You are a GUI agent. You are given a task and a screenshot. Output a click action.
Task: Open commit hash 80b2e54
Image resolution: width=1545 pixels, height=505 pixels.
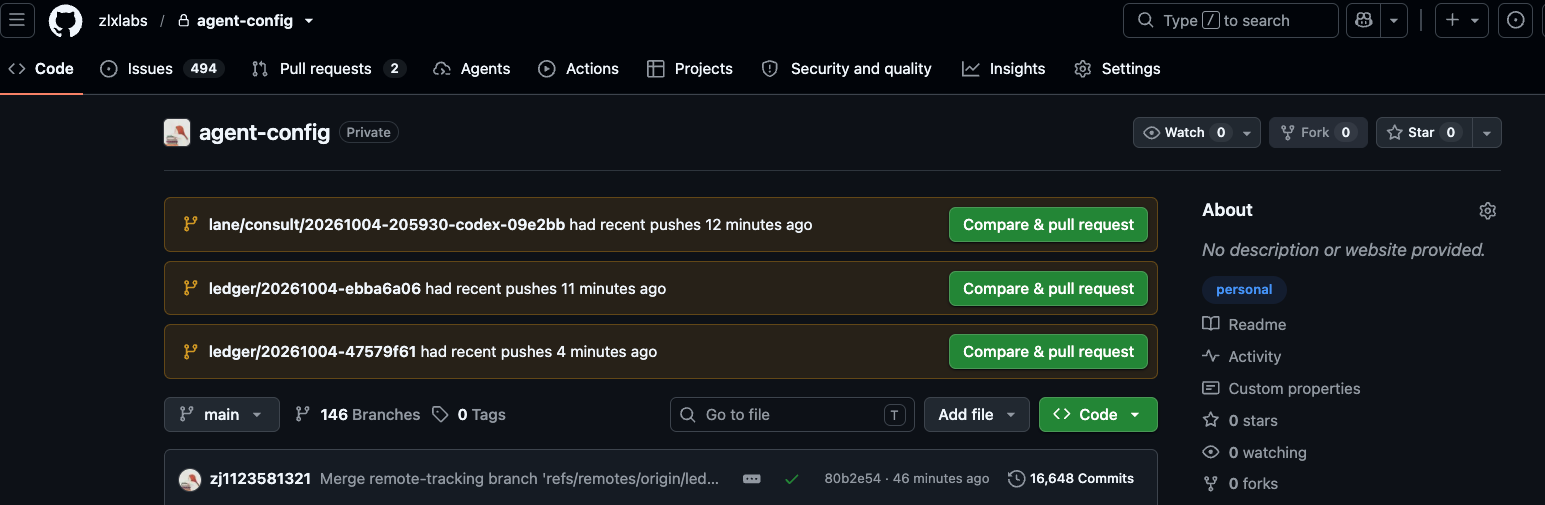point(852,479)
